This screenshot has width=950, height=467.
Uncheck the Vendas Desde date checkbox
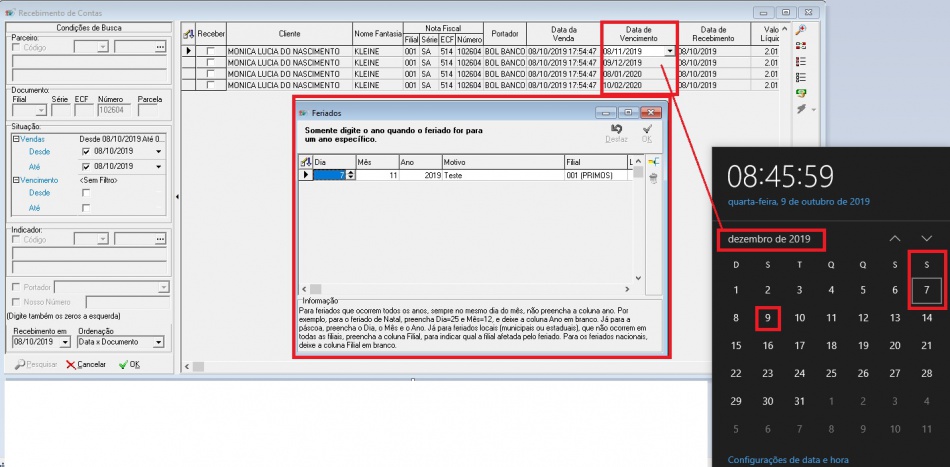86,151
